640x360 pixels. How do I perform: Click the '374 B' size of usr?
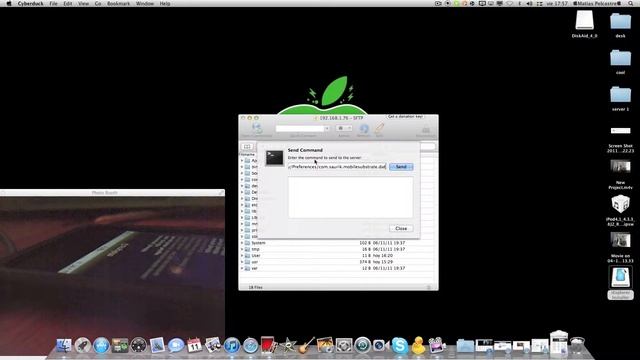pos(365,262)
